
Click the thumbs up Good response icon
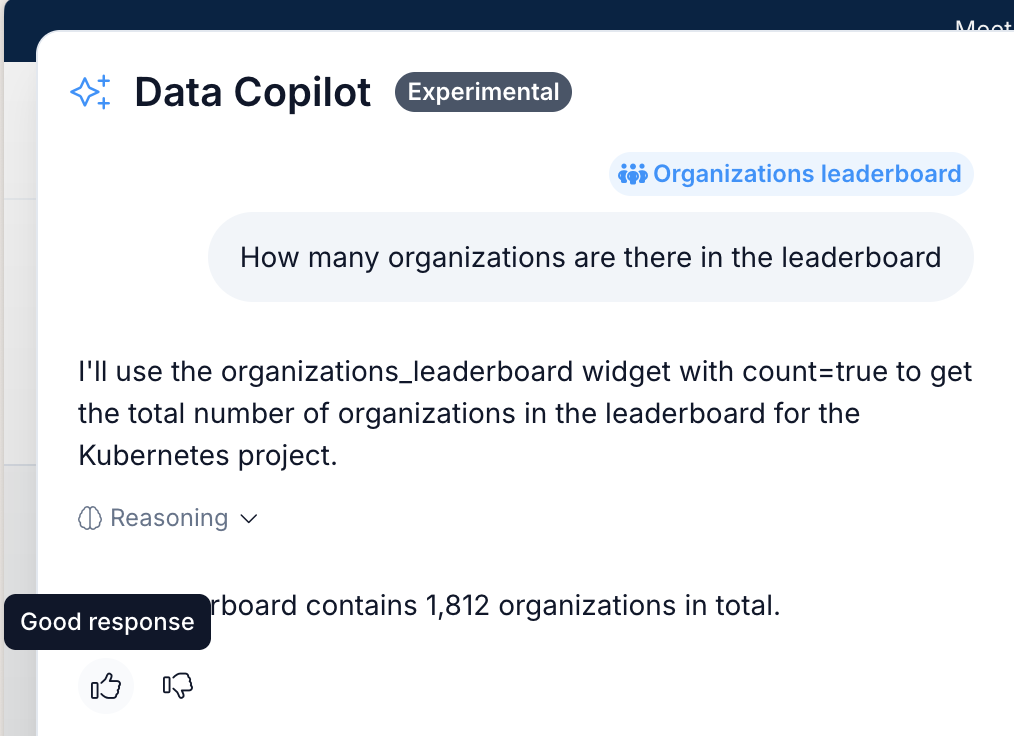coord(106,686)
